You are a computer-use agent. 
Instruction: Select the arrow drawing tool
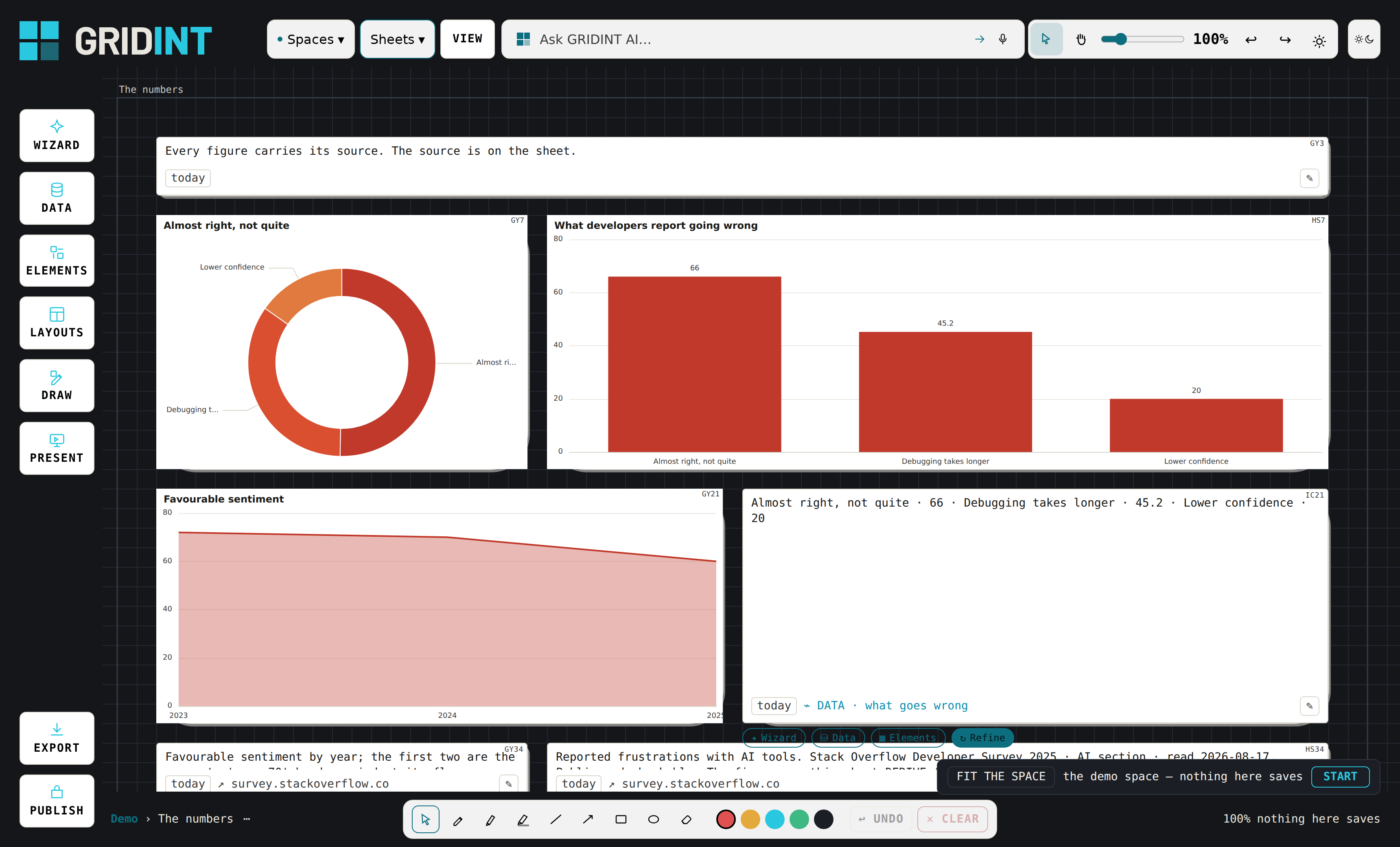588,819
